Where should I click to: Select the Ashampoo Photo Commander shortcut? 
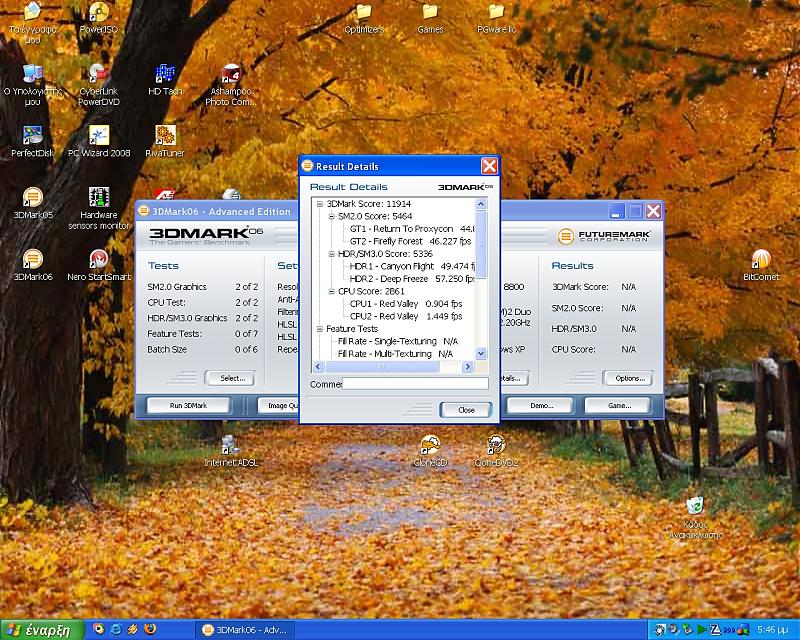click(x=231, y=85)
